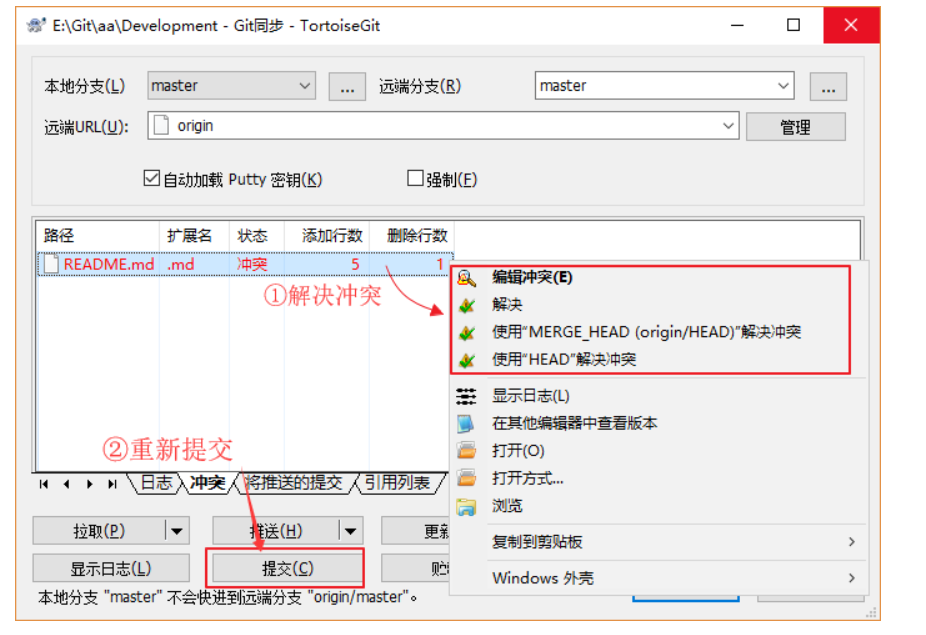
Task: Click the Show Log list icon
Action: click(x=466, y=396)
